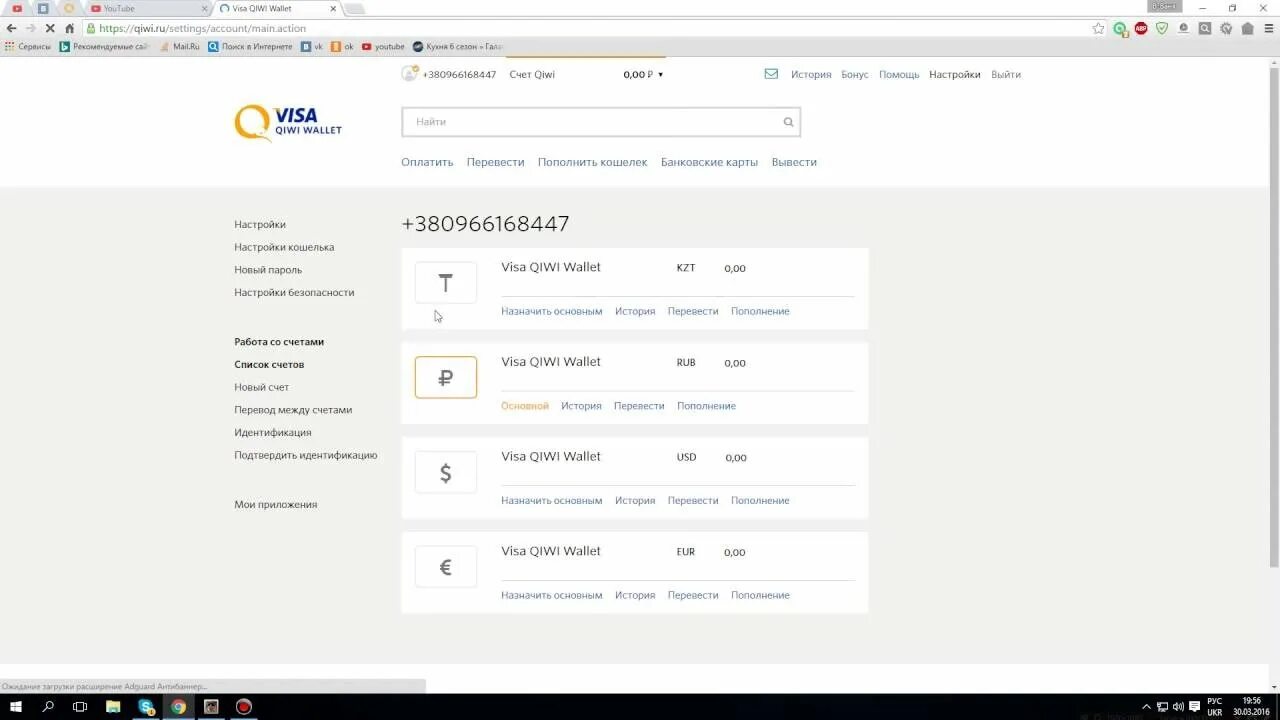Viewport: 1280px width, 720px height.
Task: Open the Adguard green shield extension
Action: [1162, 28]
